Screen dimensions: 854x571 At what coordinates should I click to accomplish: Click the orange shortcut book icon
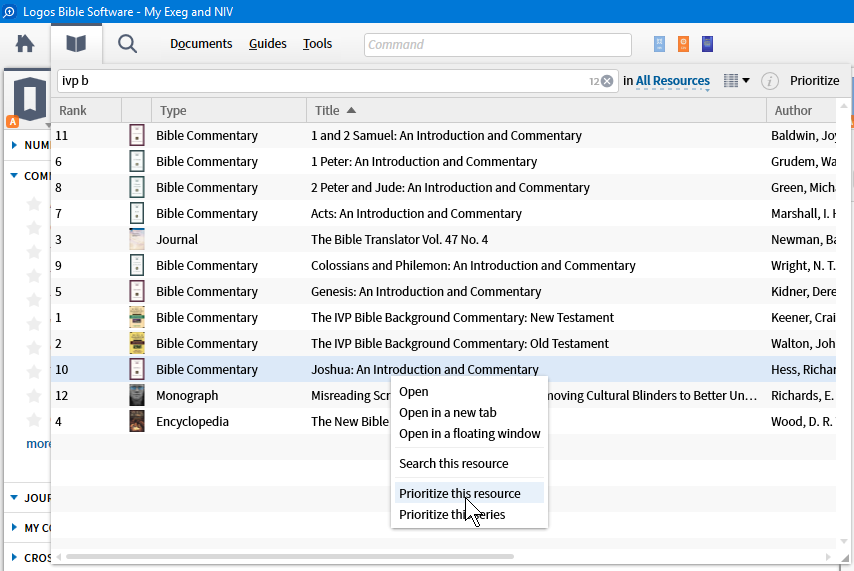[x=683, y=44]
